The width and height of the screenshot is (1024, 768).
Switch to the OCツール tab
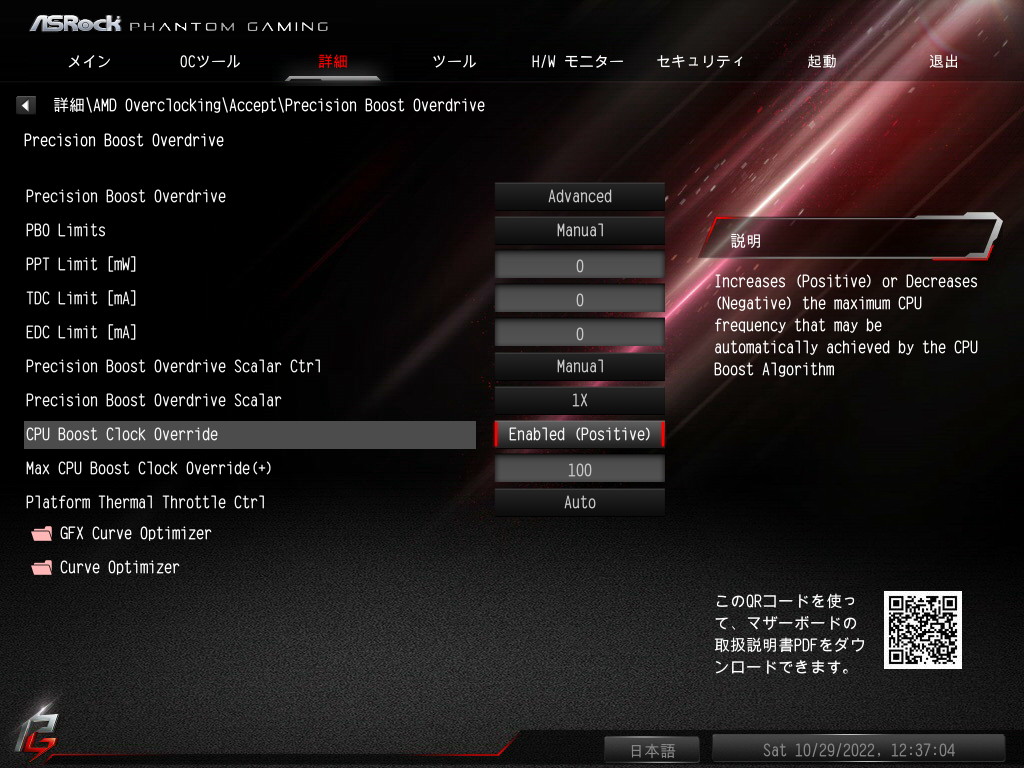pos(210,61)
